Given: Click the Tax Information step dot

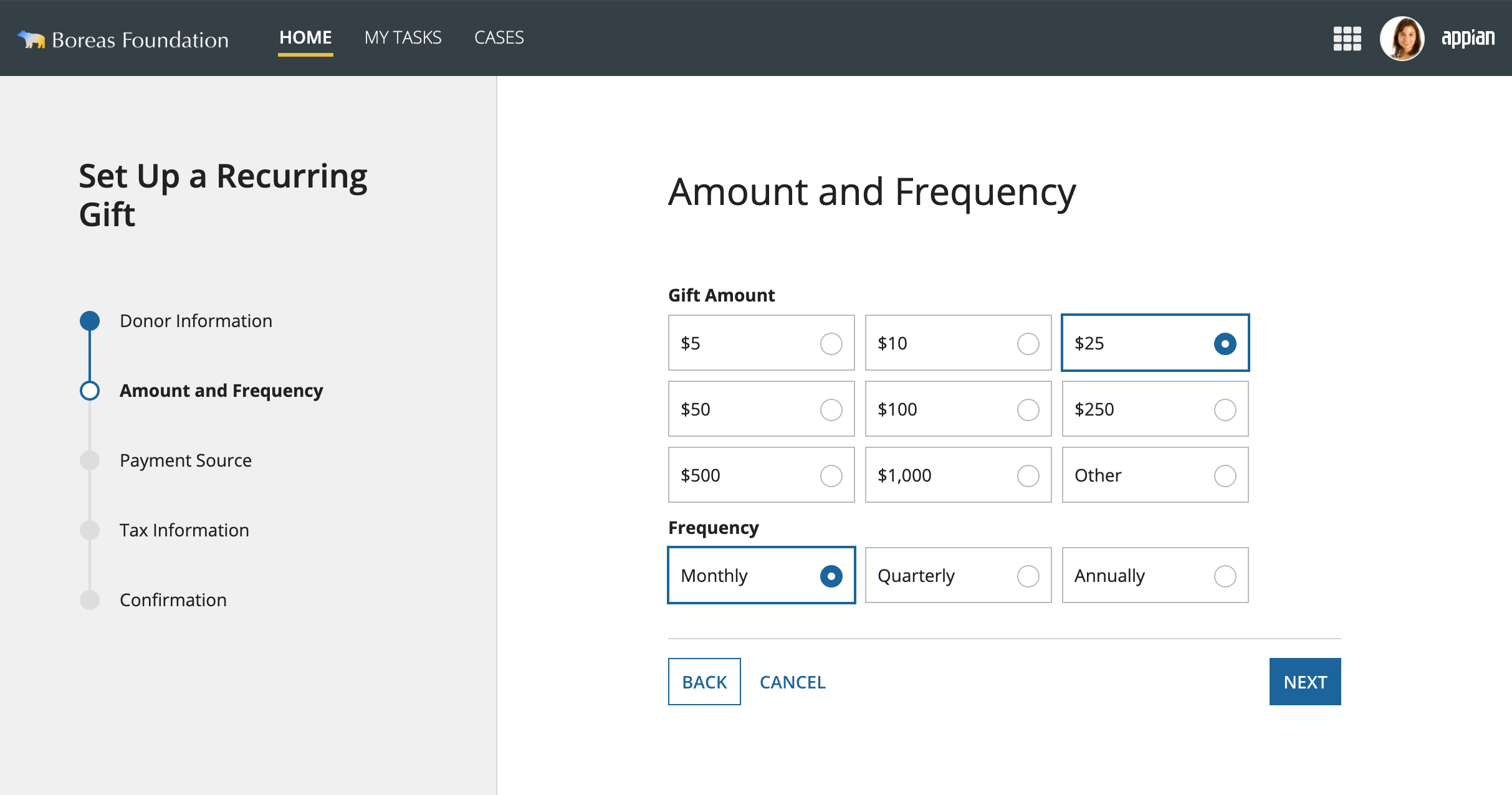Looking at the screenshot, I should tap(90, 530).
